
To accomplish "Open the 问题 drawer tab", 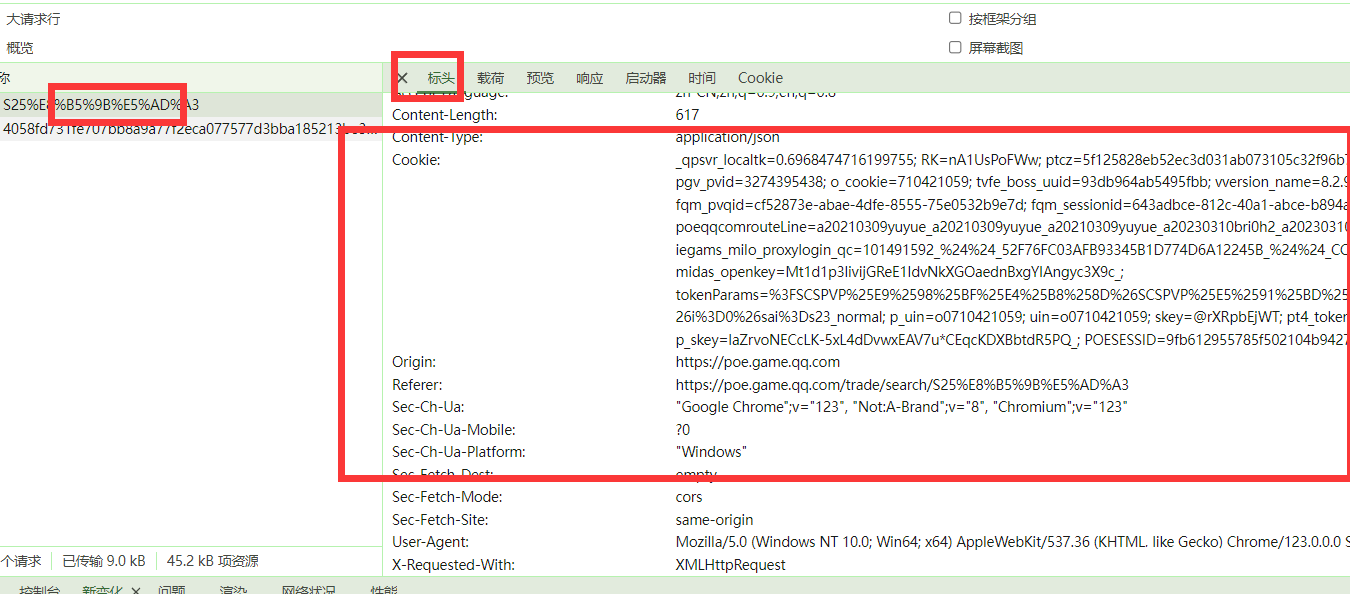I will (x=171, y=590).
